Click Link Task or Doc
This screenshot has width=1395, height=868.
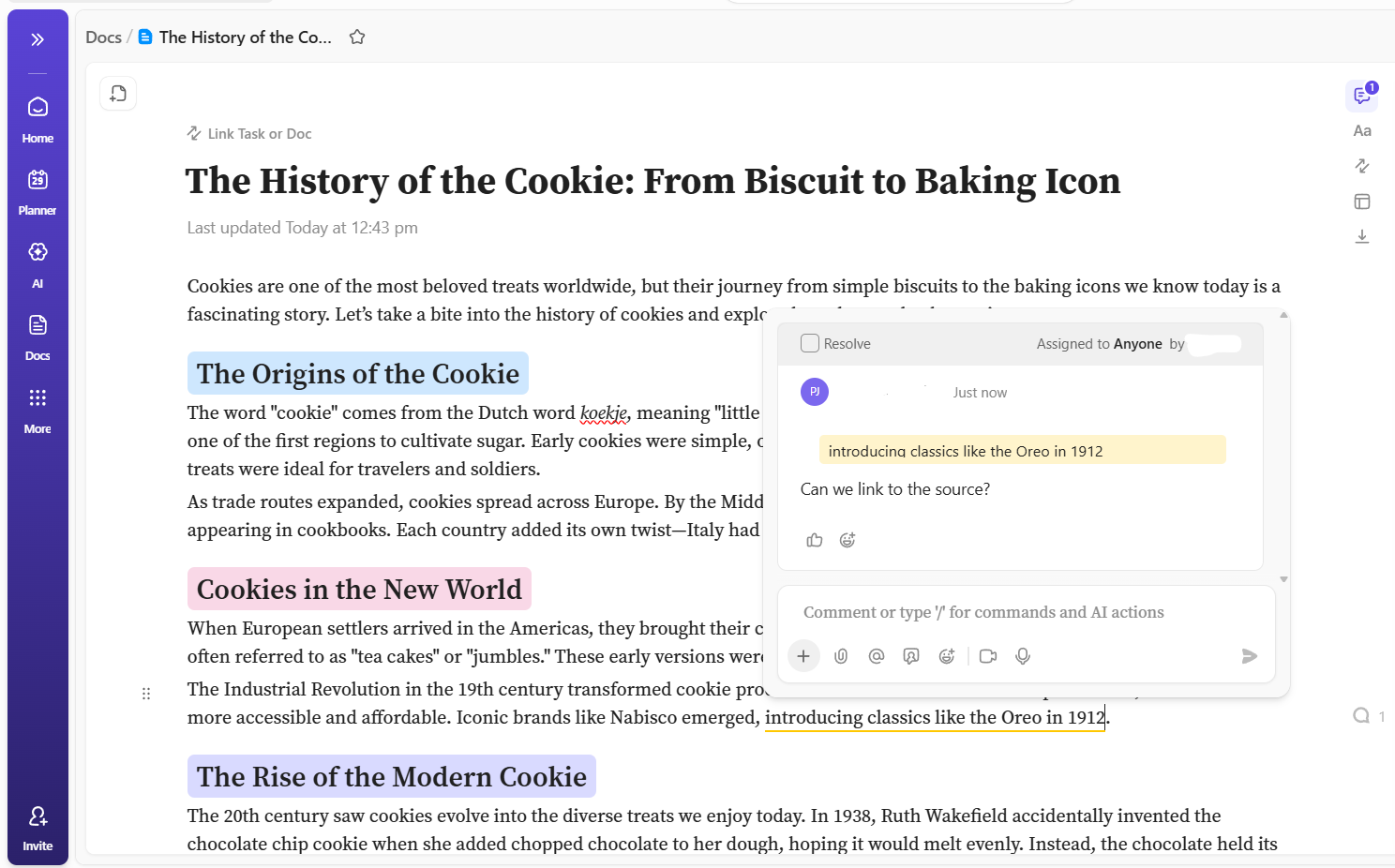[x=248, y=133]
